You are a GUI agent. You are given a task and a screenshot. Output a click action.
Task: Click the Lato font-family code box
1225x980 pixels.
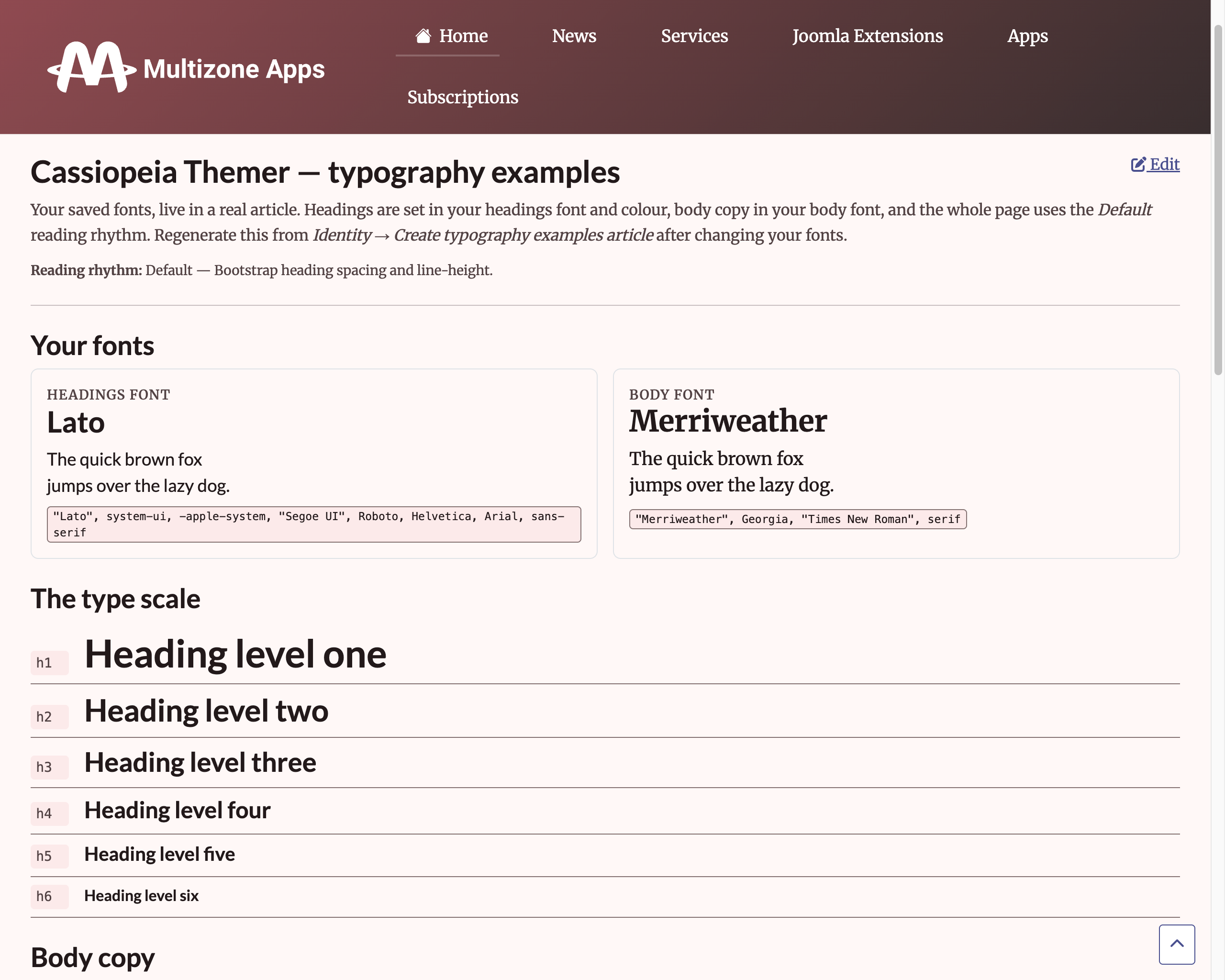click(313, 524)
